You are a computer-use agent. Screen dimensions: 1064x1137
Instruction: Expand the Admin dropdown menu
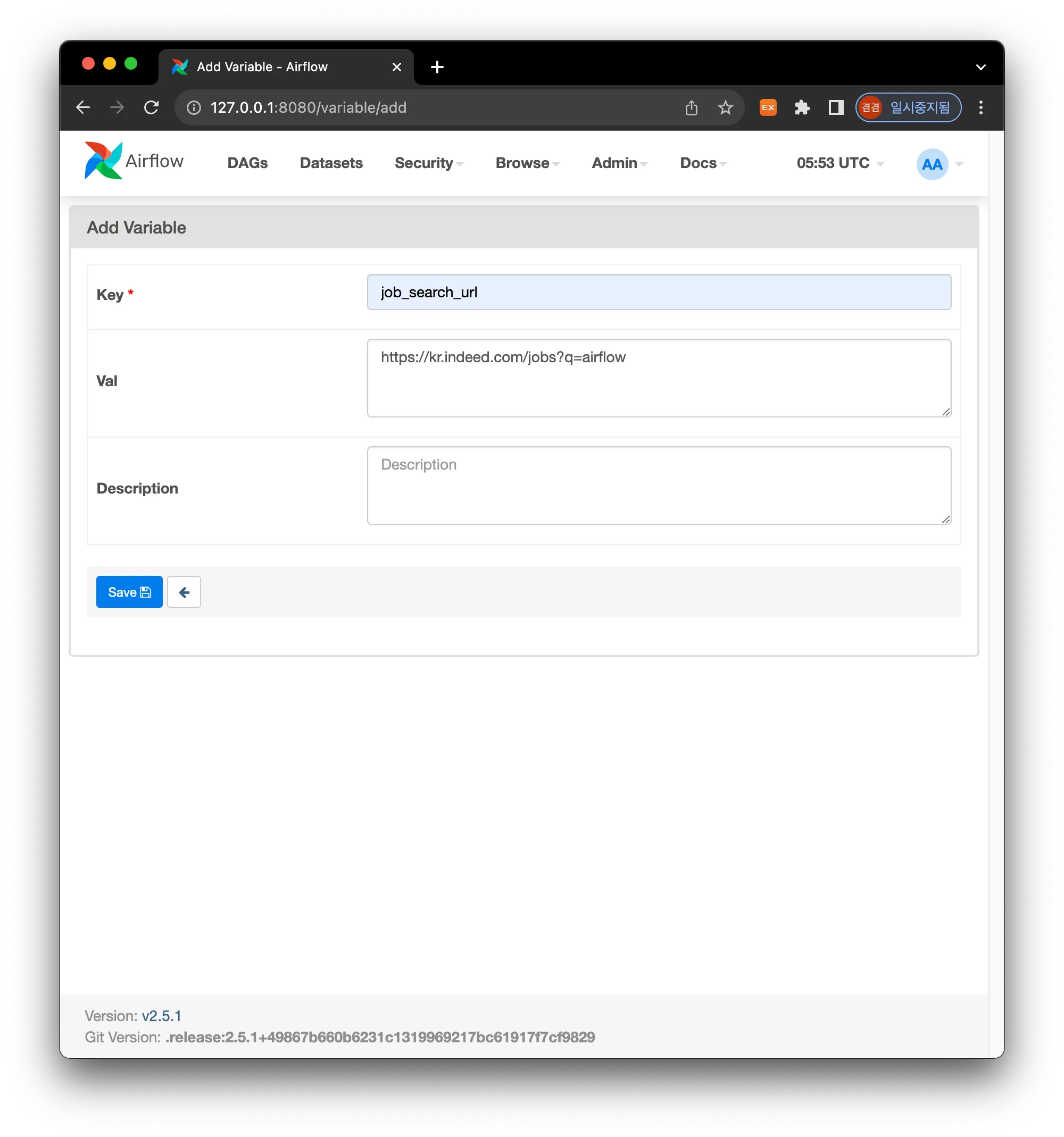pyautogui.click(x=619, y=164)
